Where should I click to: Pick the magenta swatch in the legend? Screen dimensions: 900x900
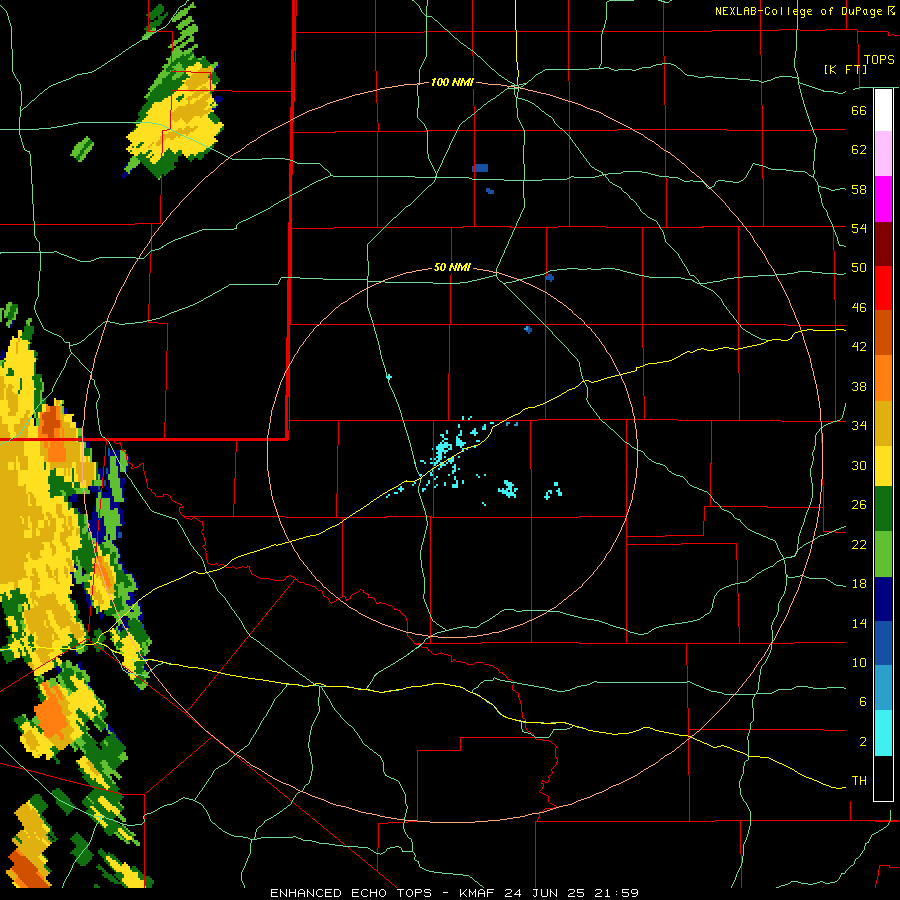point(883,199)
